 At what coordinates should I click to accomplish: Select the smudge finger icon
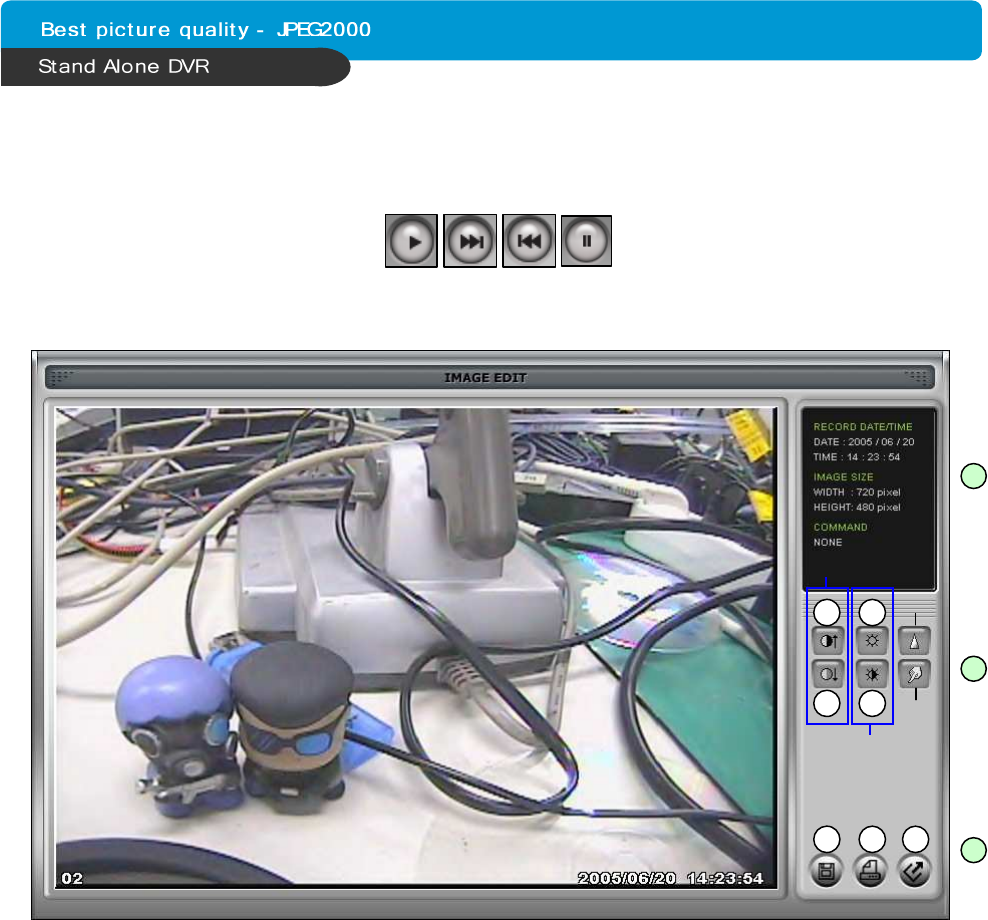tap(914, 674)
